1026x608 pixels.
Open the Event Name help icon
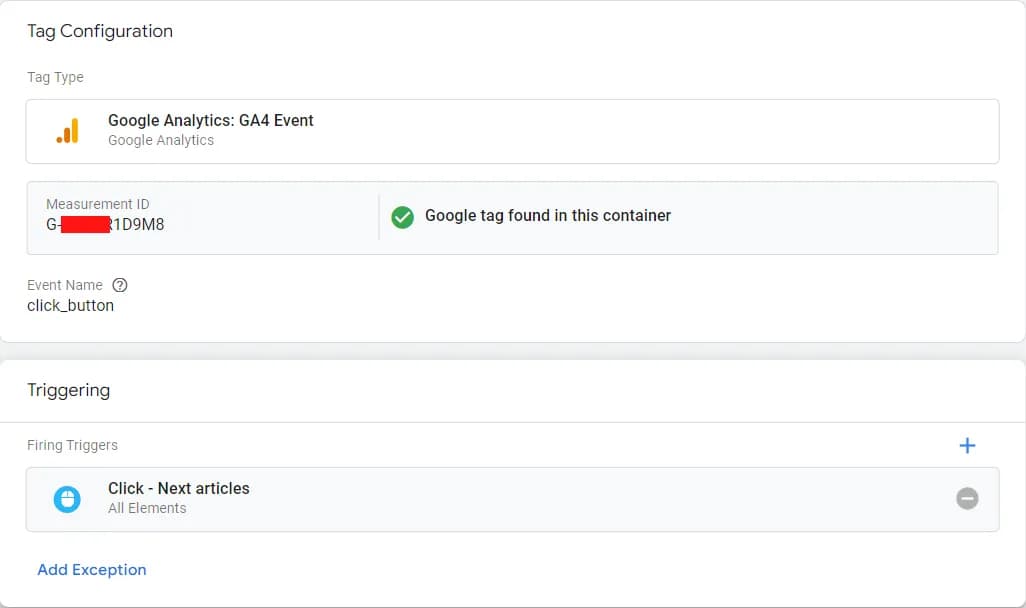tap(120, 285)
